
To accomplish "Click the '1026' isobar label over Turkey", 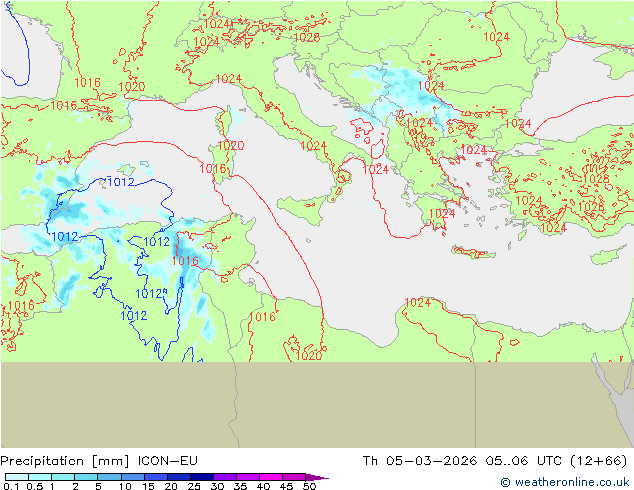I will click(591, 207).
